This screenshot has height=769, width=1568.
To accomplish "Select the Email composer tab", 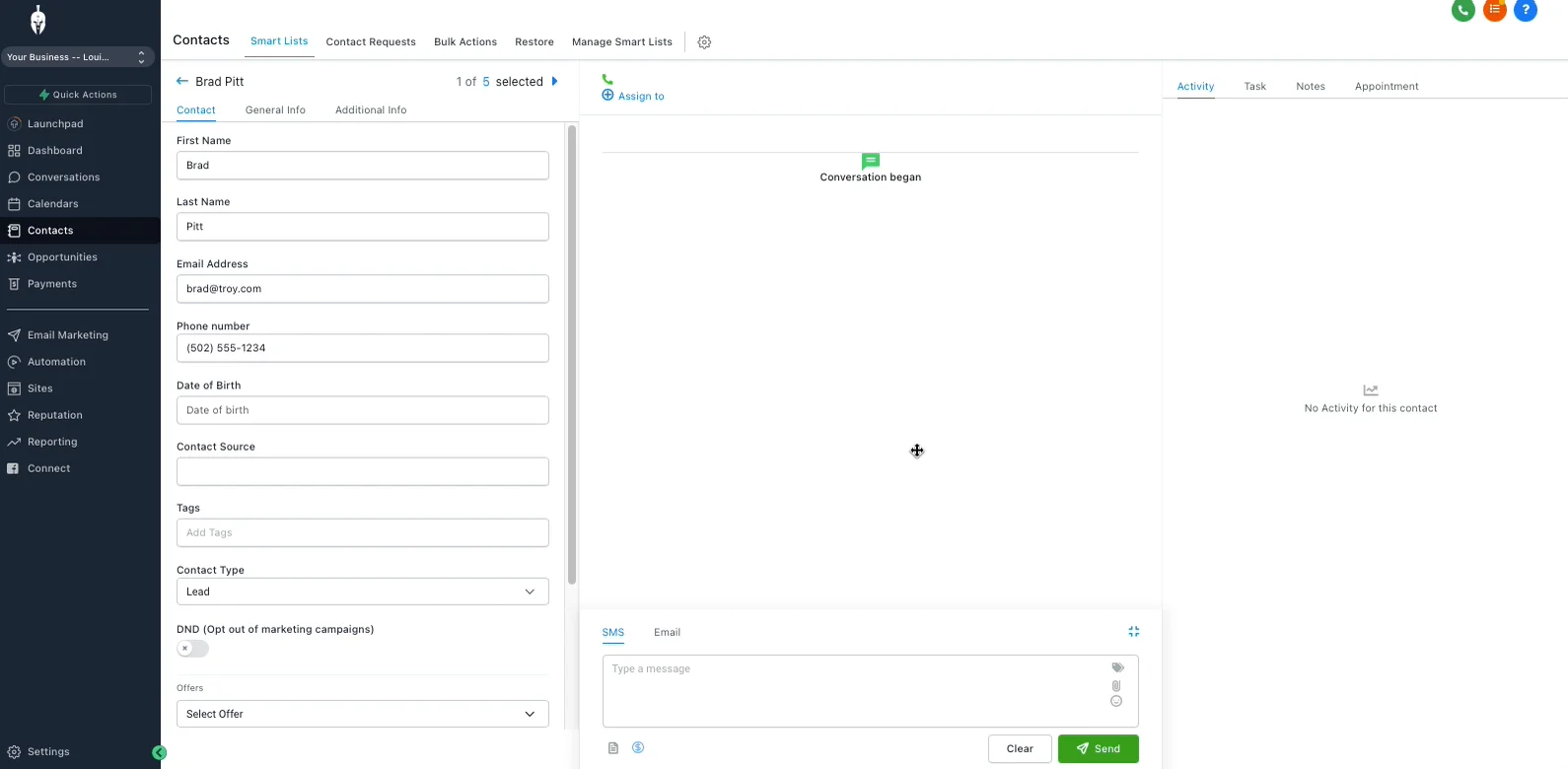I will [667, 633].
